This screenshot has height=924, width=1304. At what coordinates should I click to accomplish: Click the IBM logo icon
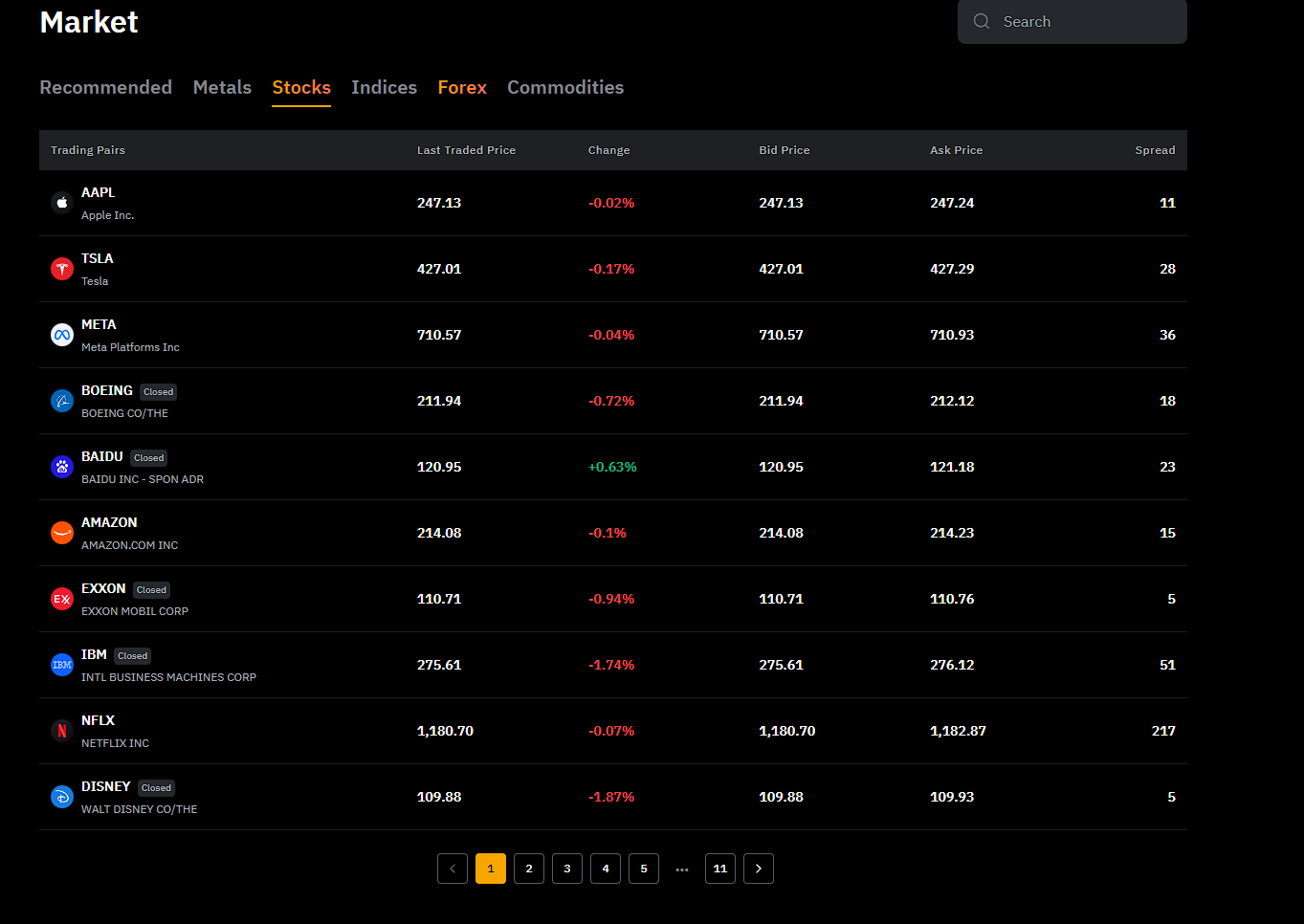(61, 665)
